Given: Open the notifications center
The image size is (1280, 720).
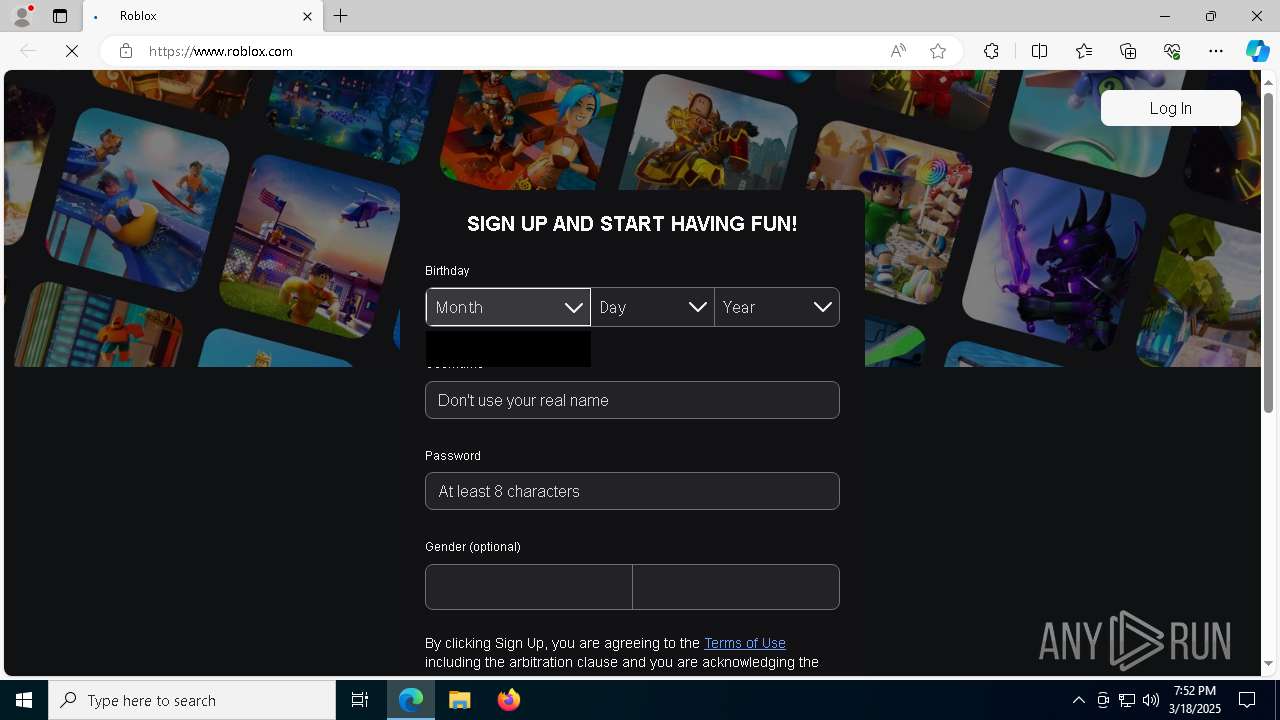Looking at the screenshot, I should tap(1248, 700).
